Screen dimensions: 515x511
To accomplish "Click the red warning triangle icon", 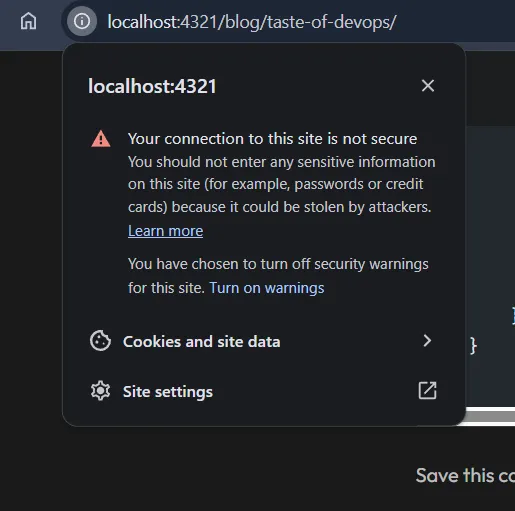I will [101, 139].
